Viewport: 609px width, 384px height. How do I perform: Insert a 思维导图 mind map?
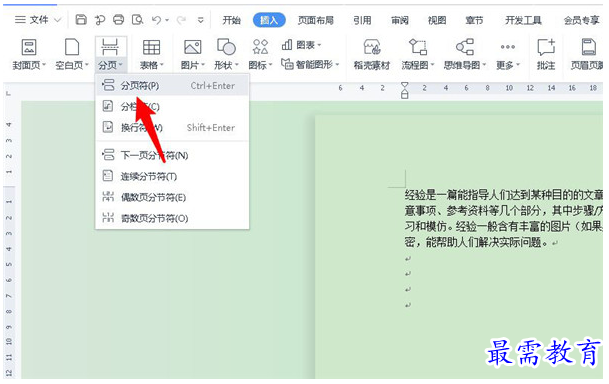pyautogui.click(x=465, y=54)
